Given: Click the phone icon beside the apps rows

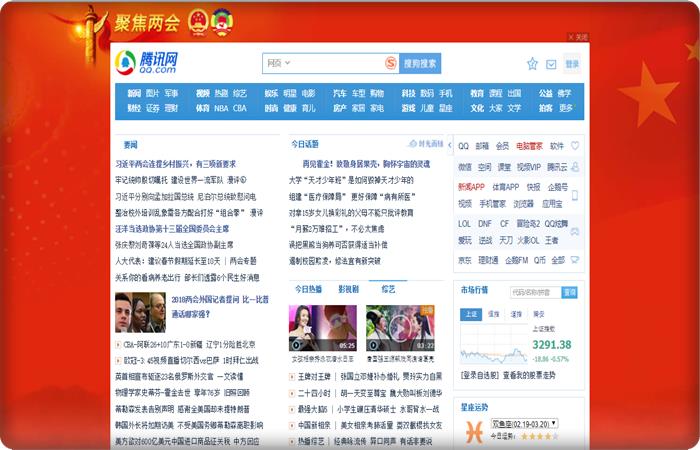Looking at the screenshot, I should 575,195.
